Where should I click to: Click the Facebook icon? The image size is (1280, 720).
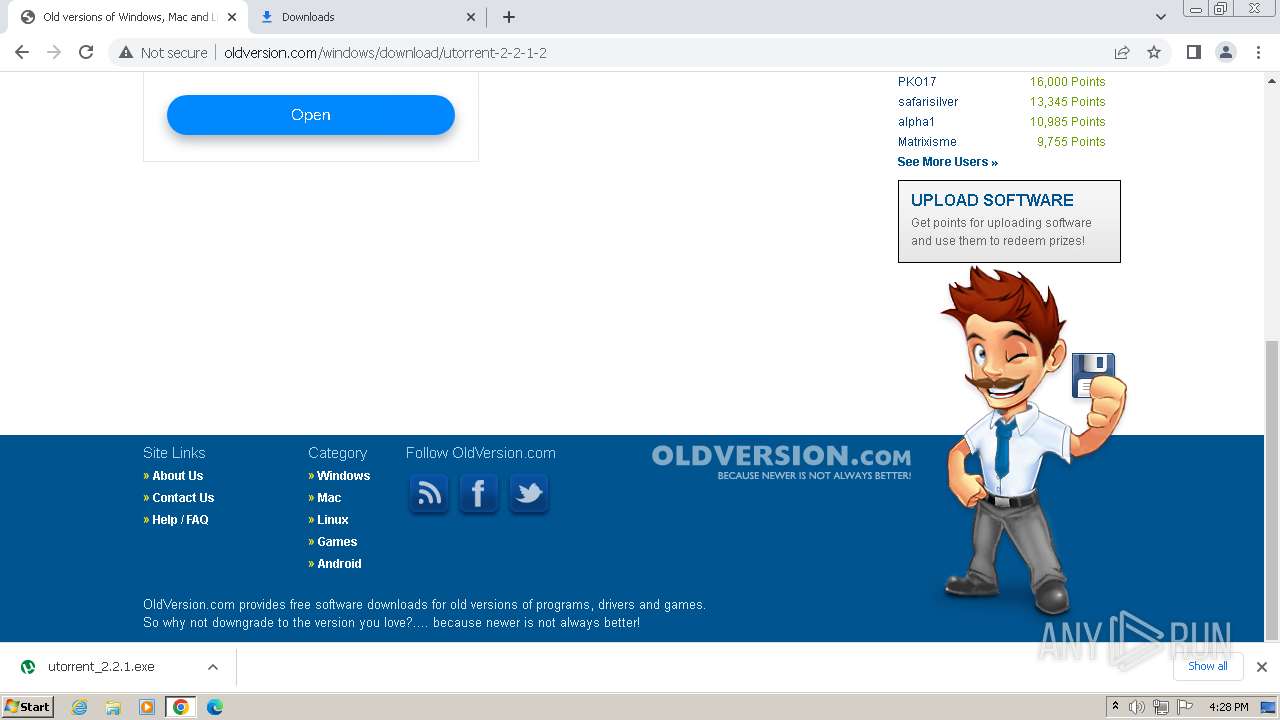pos(479,493)
